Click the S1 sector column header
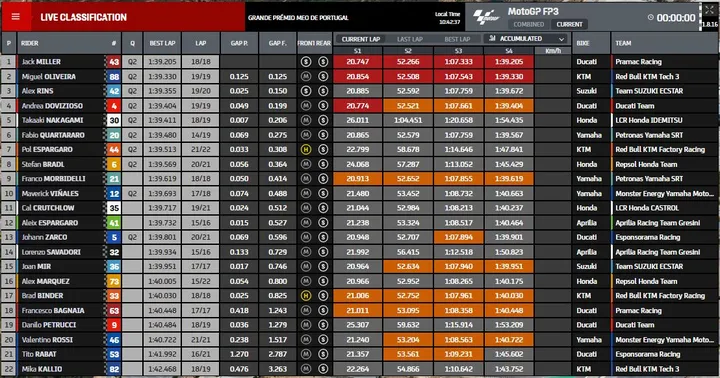Image resolution: width=720 pixels, height=378 pixels. tap(357, 51)
